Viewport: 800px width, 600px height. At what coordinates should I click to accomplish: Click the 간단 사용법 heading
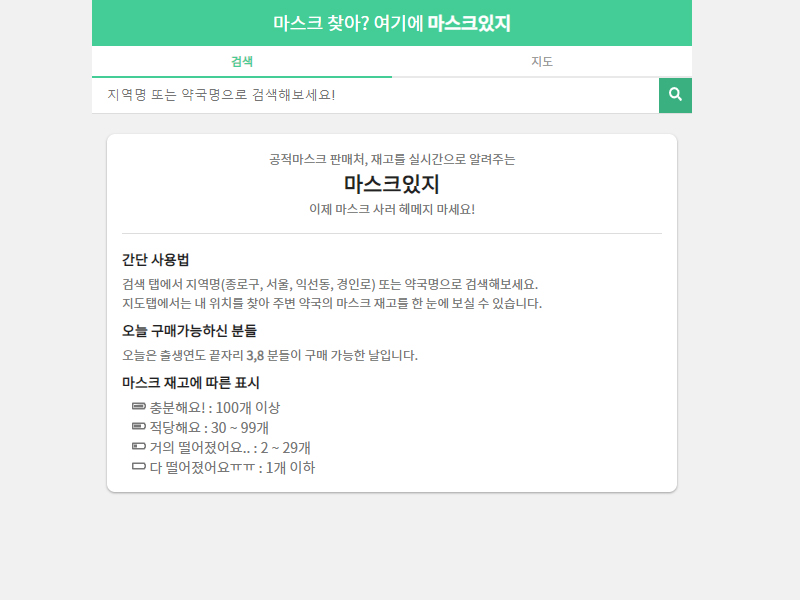[x=156, y=260]
